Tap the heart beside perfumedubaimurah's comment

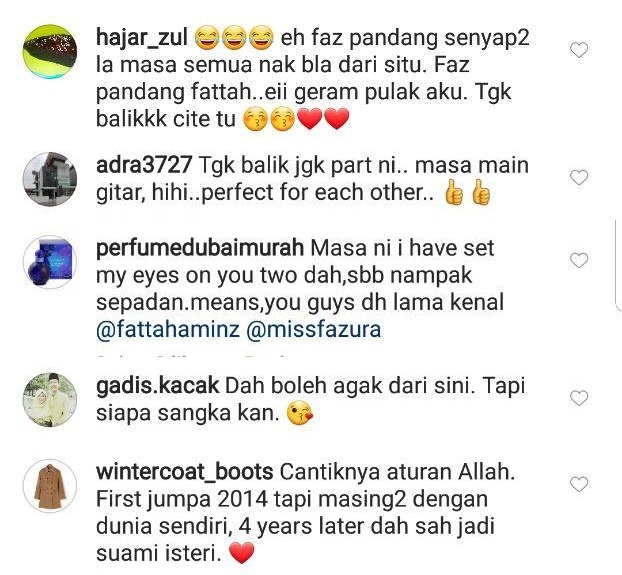[579, 260]
